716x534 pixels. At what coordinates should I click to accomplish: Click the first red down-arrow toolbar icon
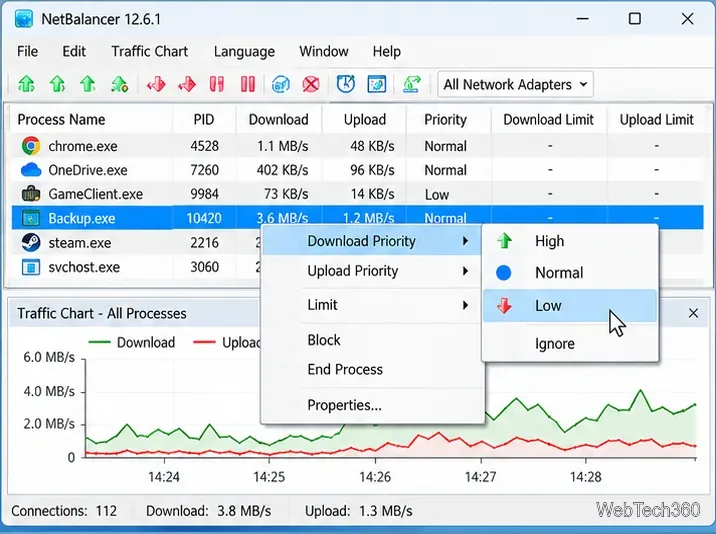pyautogui.click(x=156, y=85)
